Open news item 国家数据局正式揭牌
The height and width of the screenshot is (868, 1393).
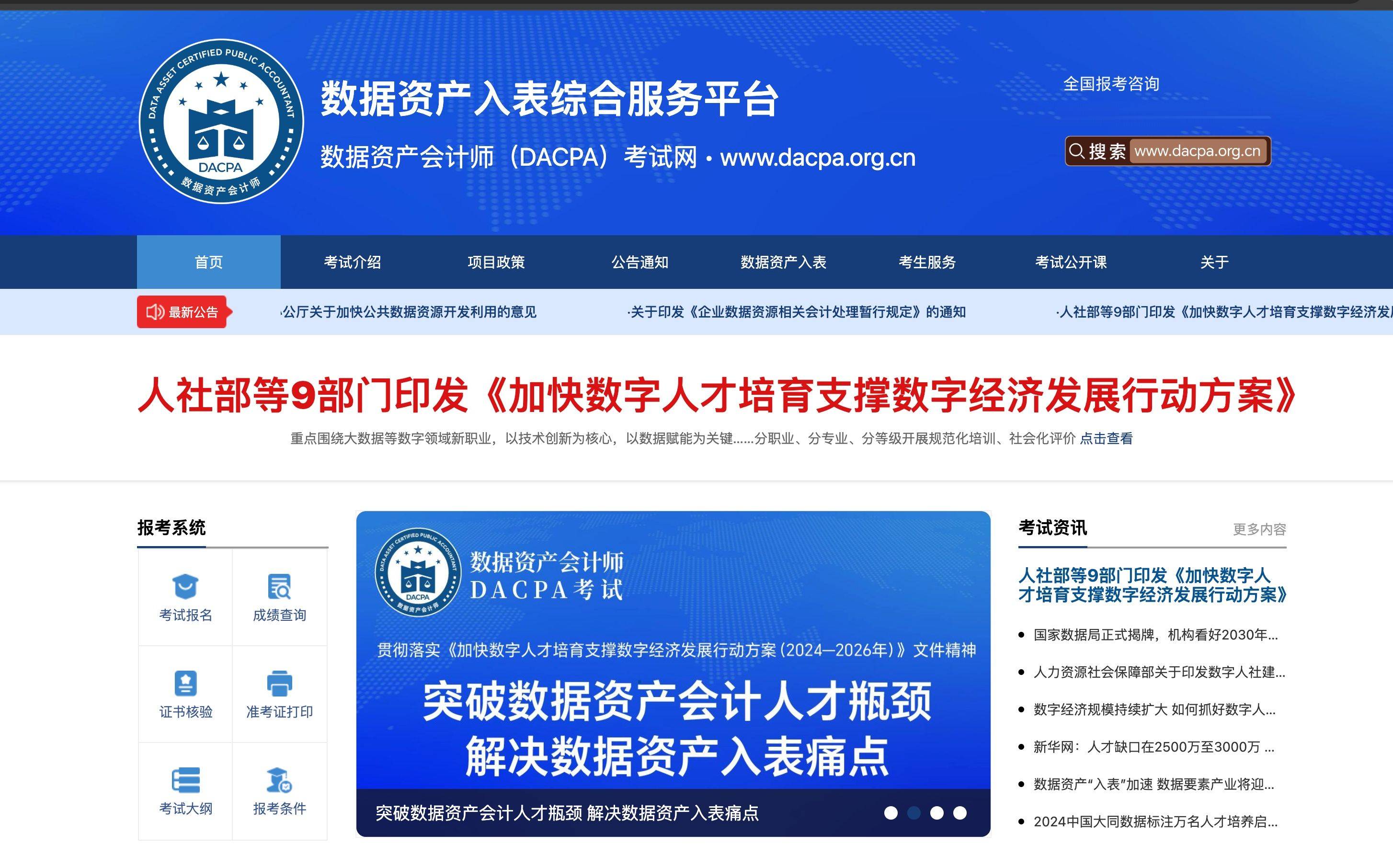1155,635
